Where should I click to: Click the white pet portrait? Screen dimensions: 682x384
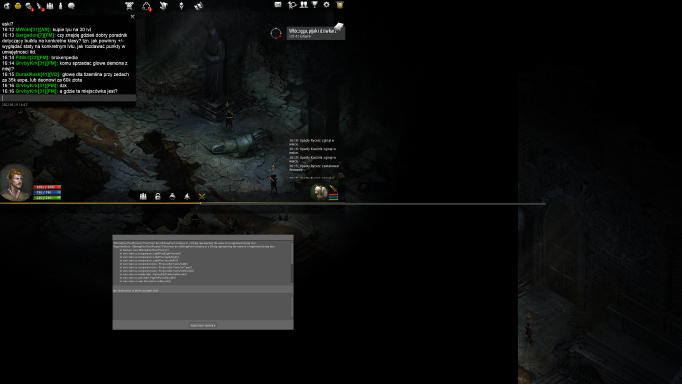click(319, 193)
